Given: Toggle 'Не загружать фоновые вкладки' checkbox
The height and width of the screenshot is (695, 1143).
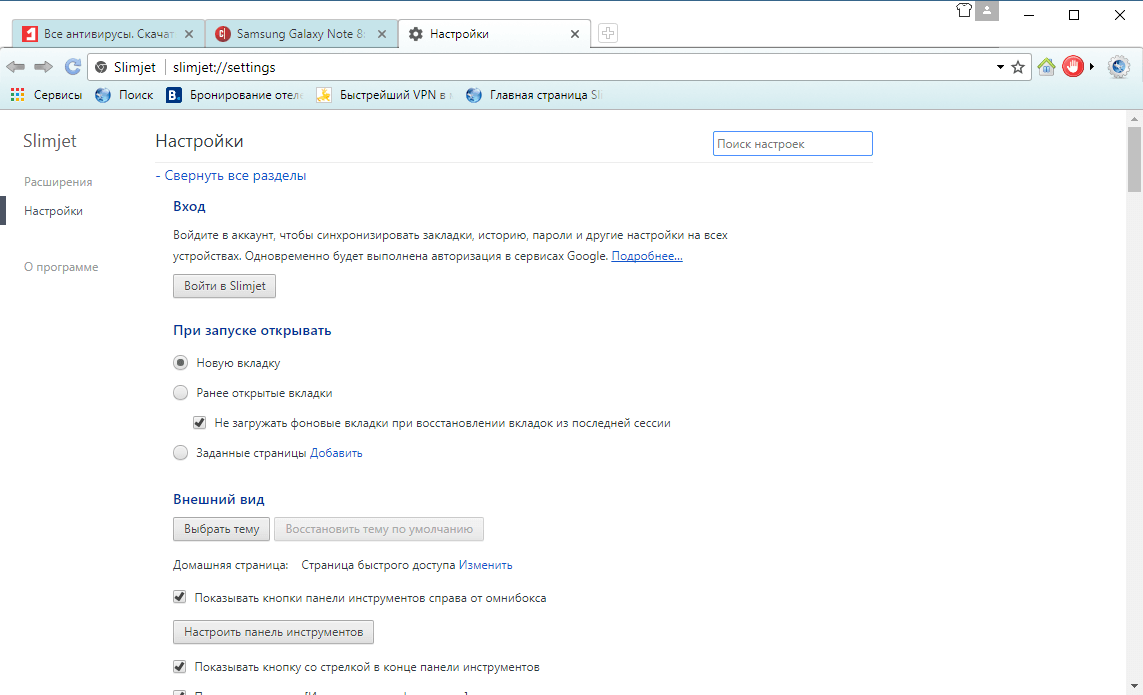Looking at the screenshot, I should coord(199,422).
